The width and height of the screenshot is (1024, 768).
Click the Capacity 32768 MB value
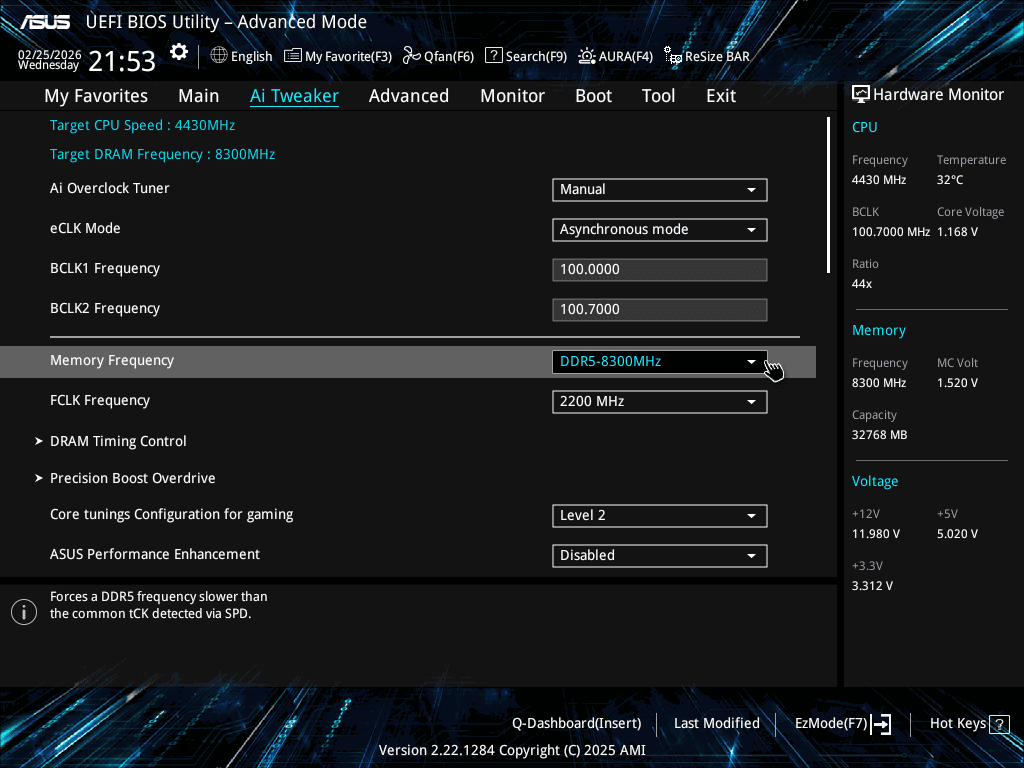click(879, 435)
